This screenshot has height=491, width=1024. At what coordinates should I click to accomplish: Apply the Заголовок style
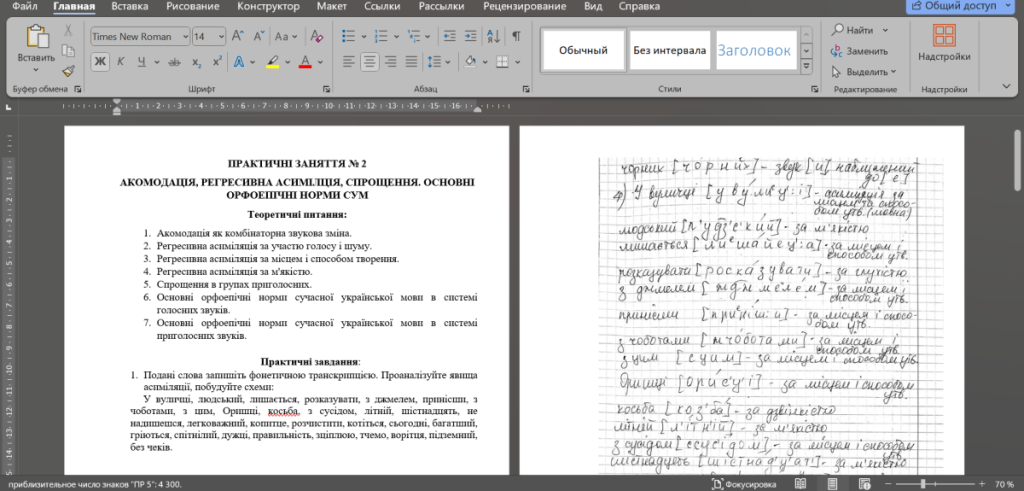[x=753, y=50]
